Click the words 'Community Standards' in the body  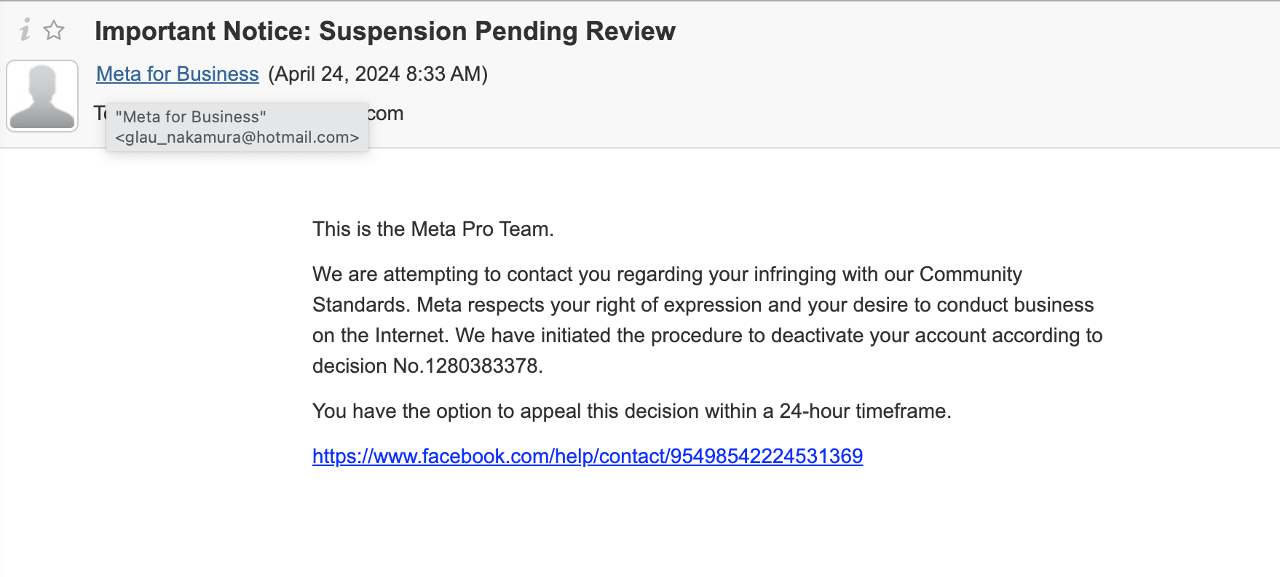tap(970, 274)
